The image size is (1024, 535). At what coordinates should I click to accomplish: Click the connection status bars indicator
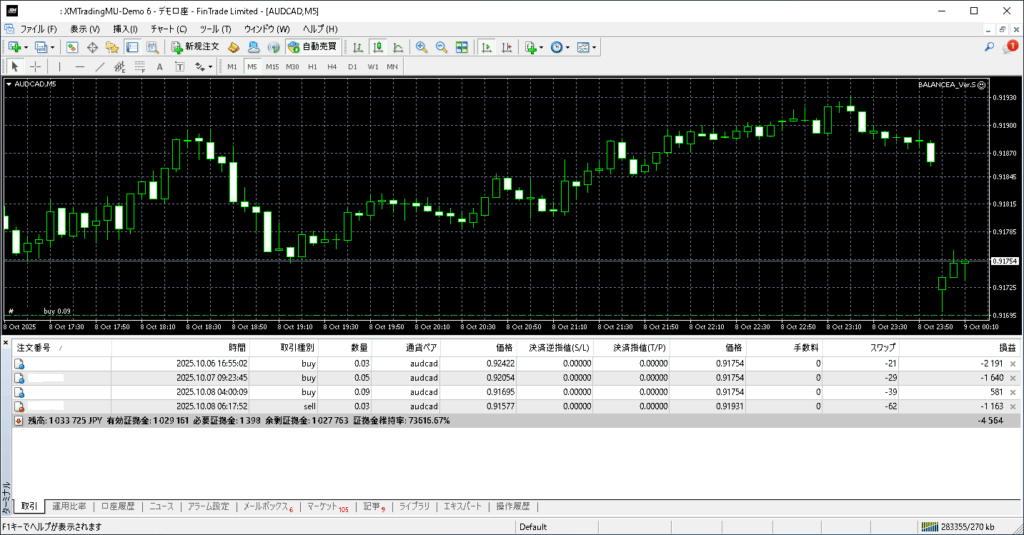coord(930,527)
